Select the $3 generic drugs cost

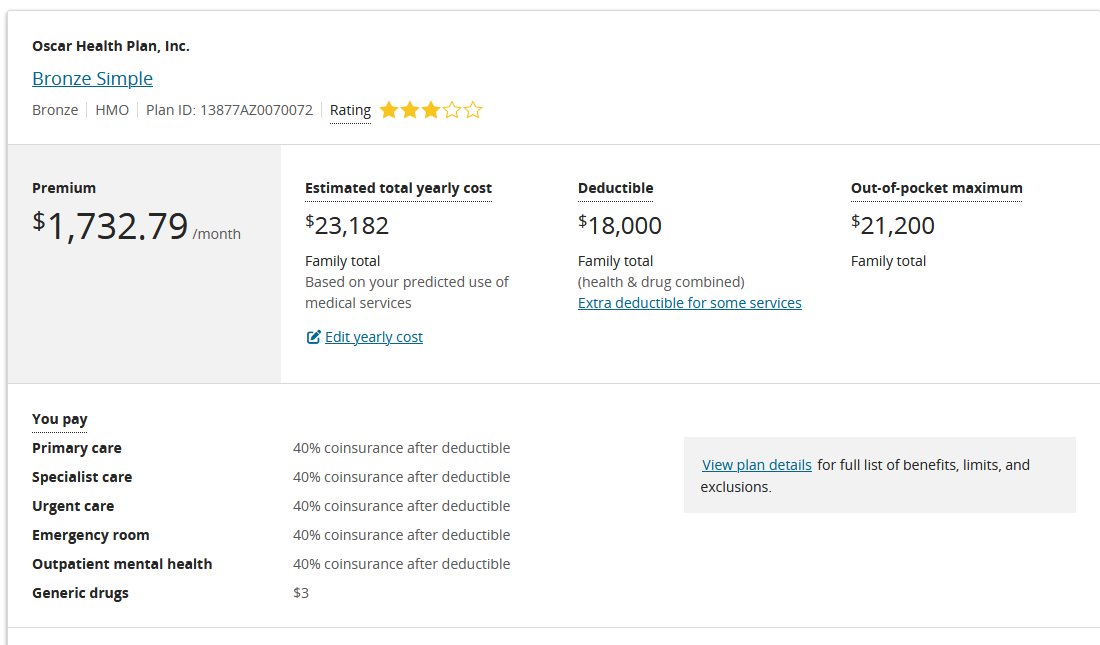click(301, 593)
